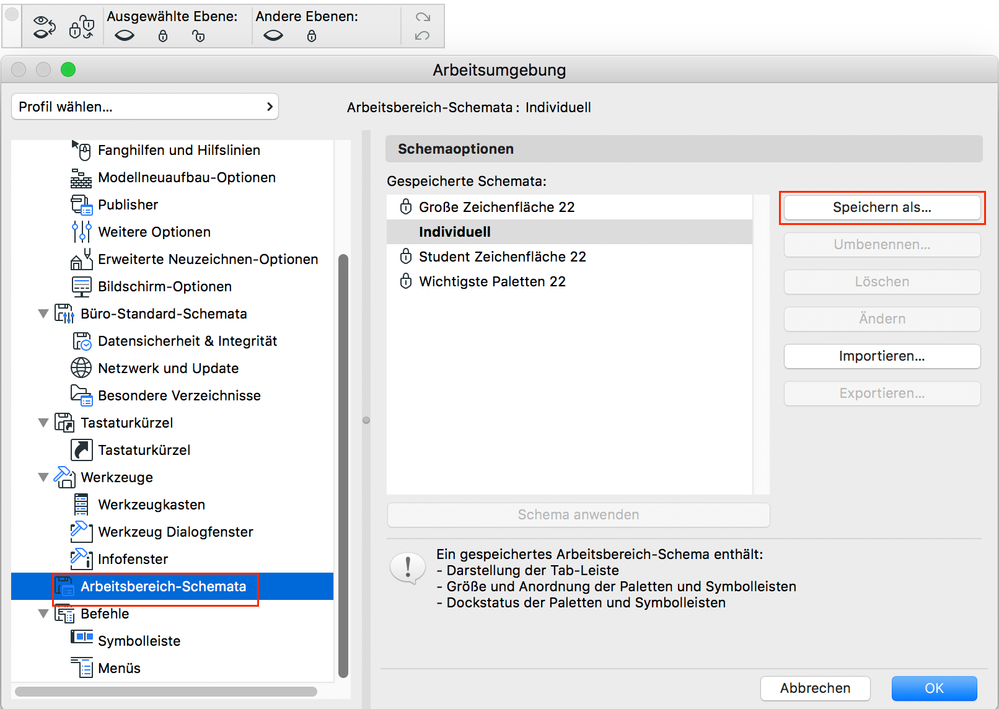Click the Importieren... button
Screen dimensions: 999x709
click(882, 356)
